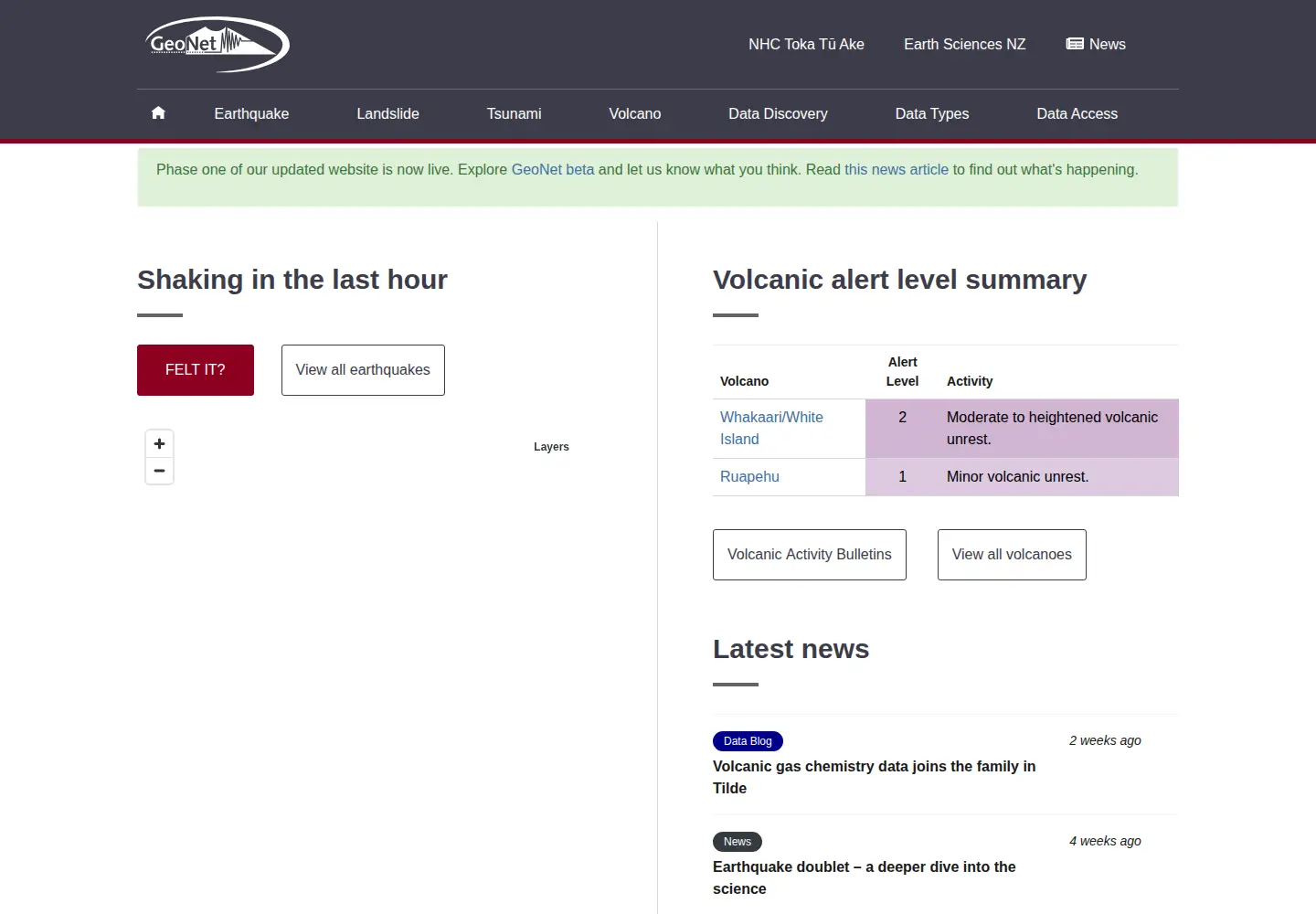The width and height of the screenshot is (1316, 914).
Task: Open Volcanic gas chemistry data article
Action: pyautogui.click(x=874, y=777)
